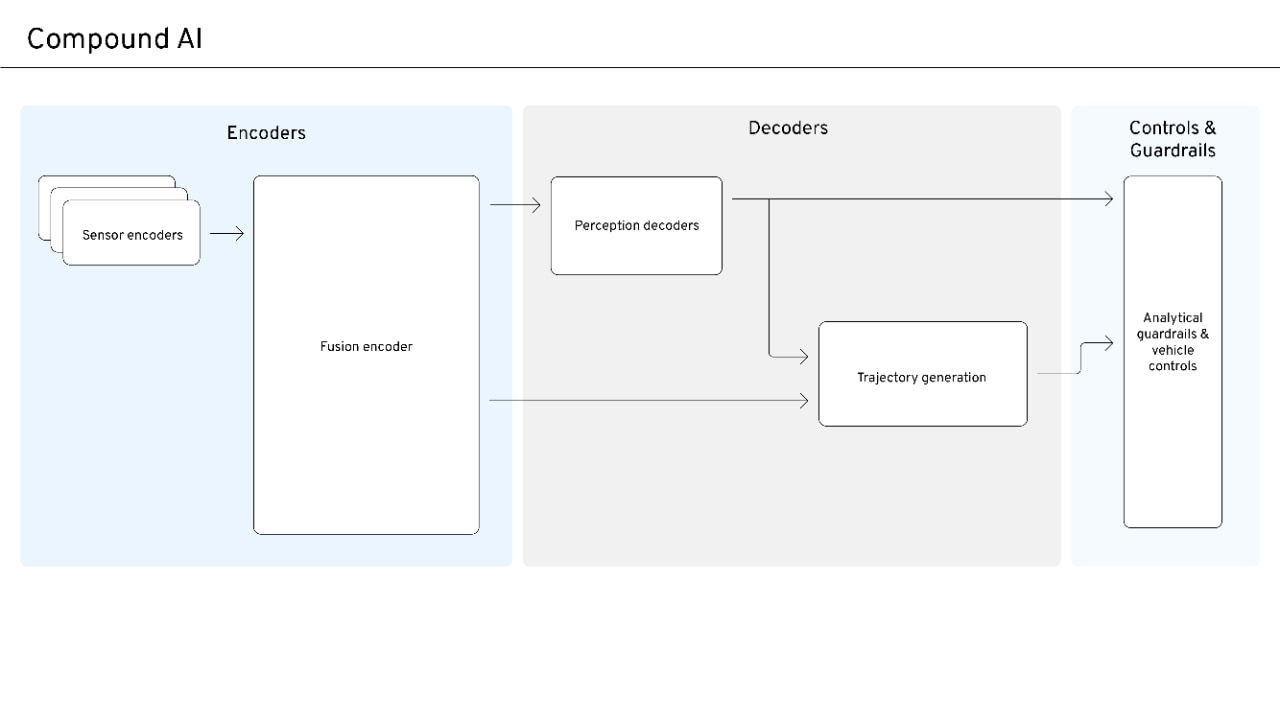
Task: Select the Encoders section heading
Action: [x=266, y=133]
